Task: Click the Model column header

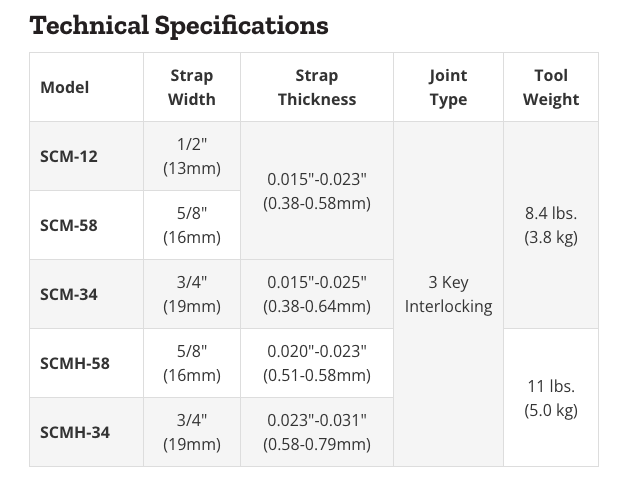Action: point(65,87)
